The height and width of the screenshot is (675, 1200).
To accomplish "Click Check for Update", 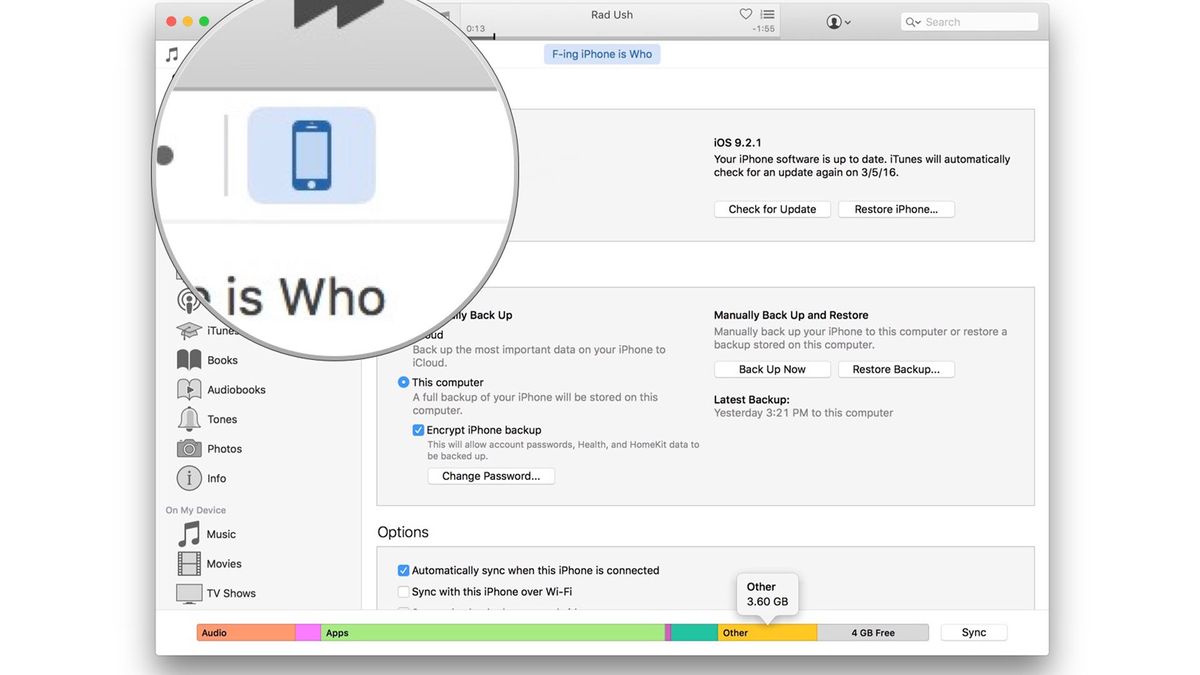I will point(772,208).
